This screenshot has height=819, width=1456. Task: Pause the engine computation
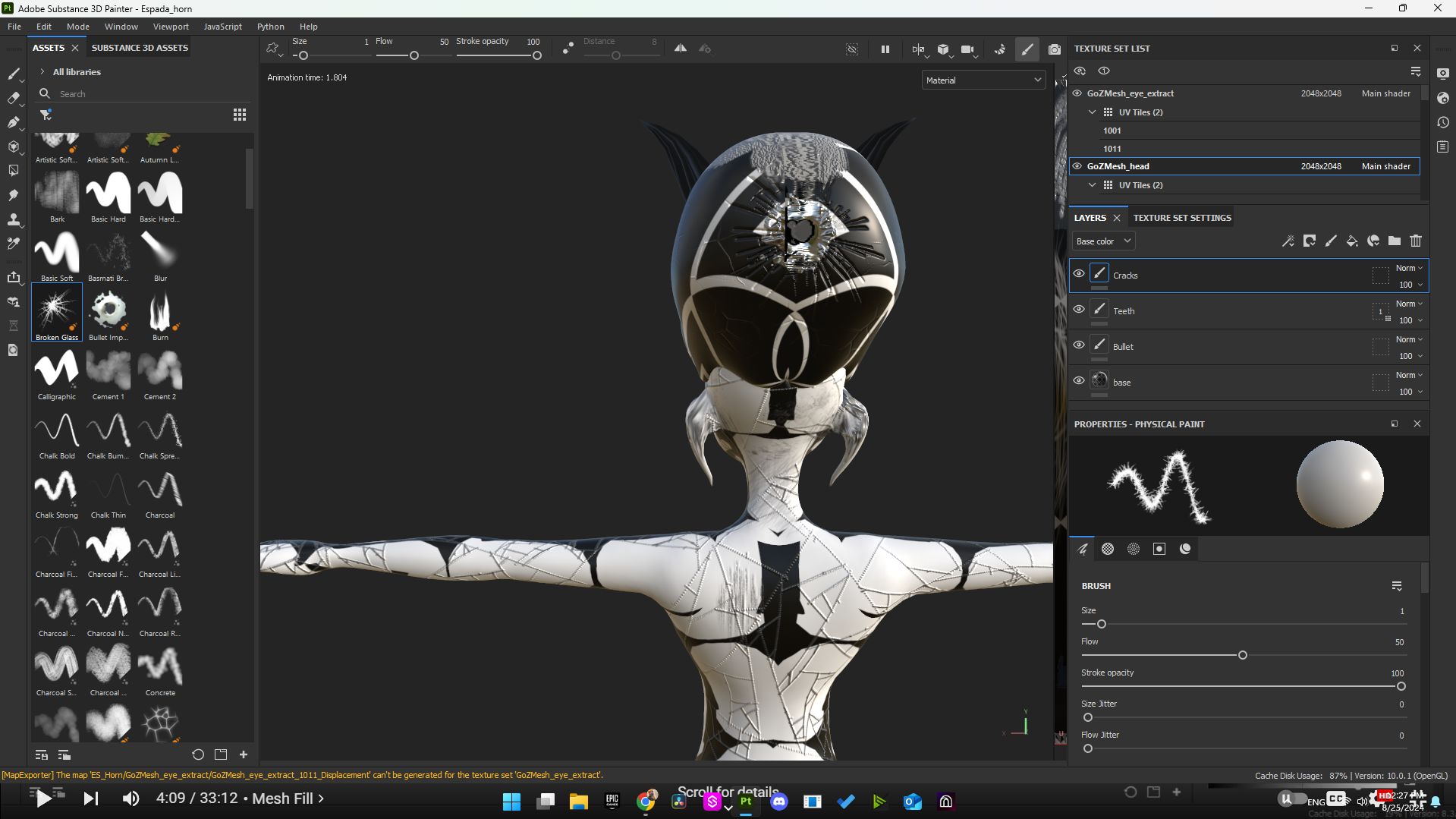(x=885, y=49)
